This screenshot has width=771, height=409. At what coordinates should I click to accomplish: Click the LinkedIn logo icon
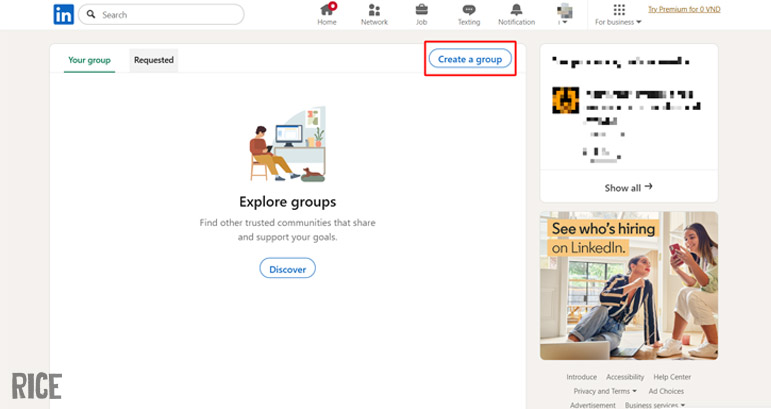click(63, 15)
